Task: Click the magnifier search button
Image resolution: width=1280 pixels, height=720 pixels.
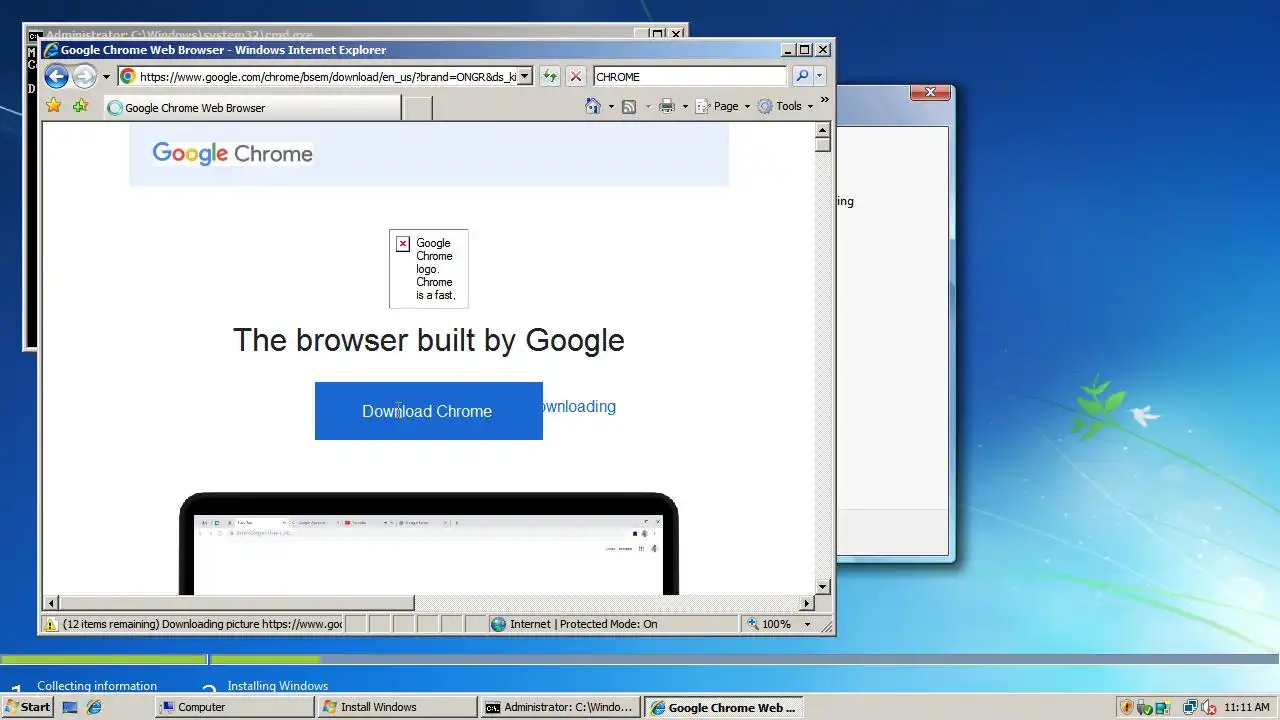Action: pos(802,76)
